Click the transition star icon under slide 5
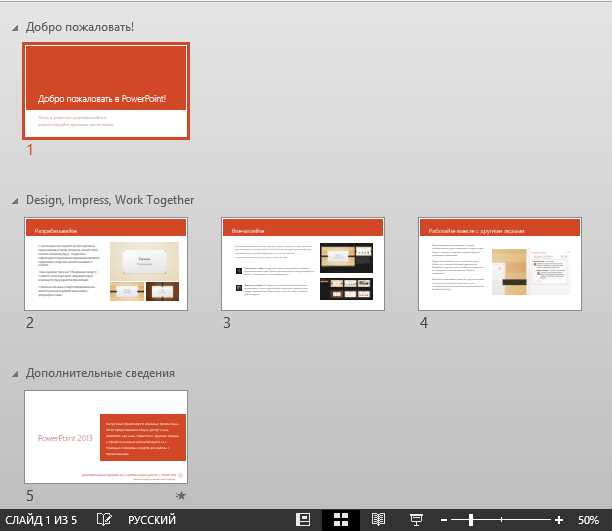612x531 pixels. [x=181, y=496]
